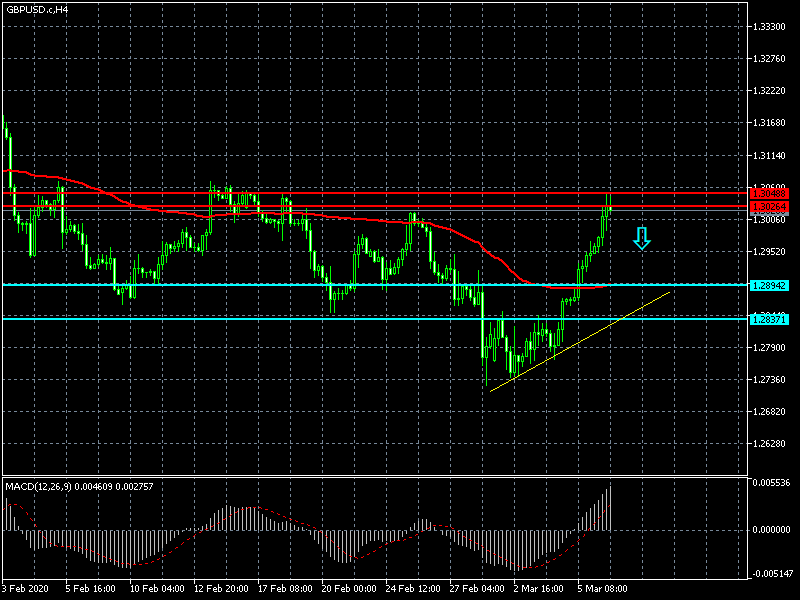The height and width of the screenshot is (600, 800).
Task: Click the 1.29520 price scale value
Action: [771, 252]
